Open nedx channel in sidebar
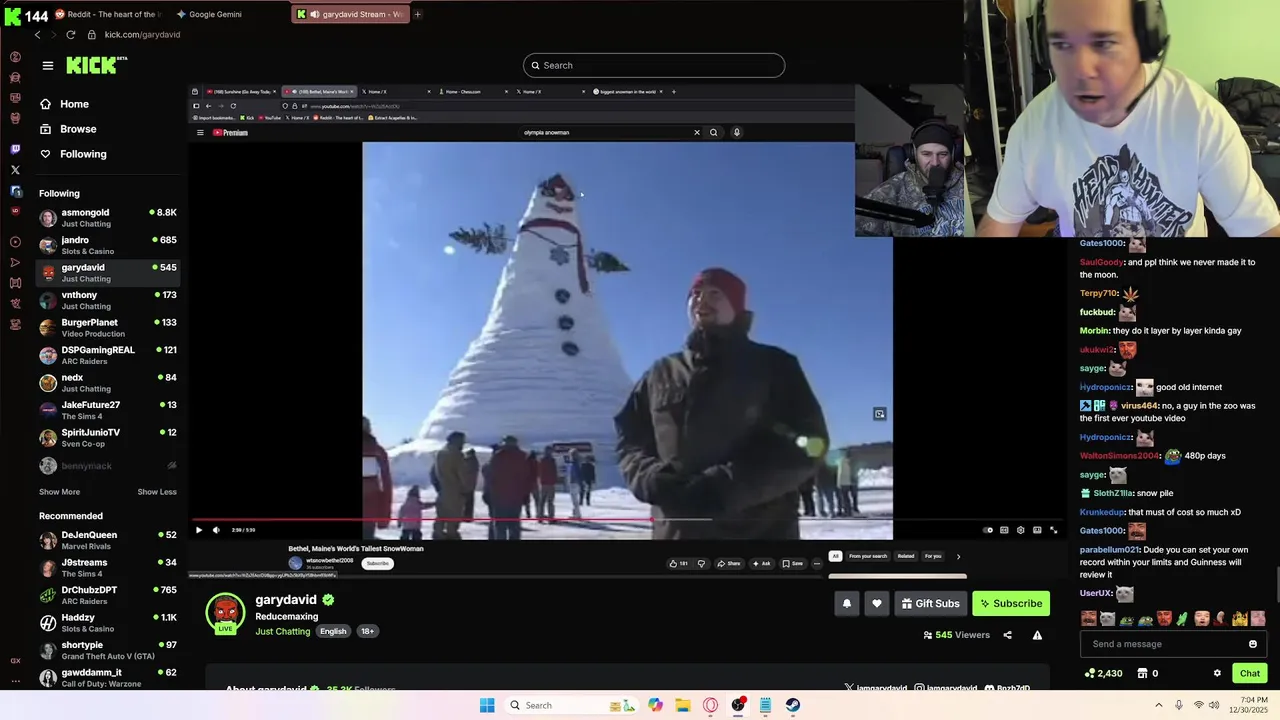The image size is (1280, 720). point(108,382)
